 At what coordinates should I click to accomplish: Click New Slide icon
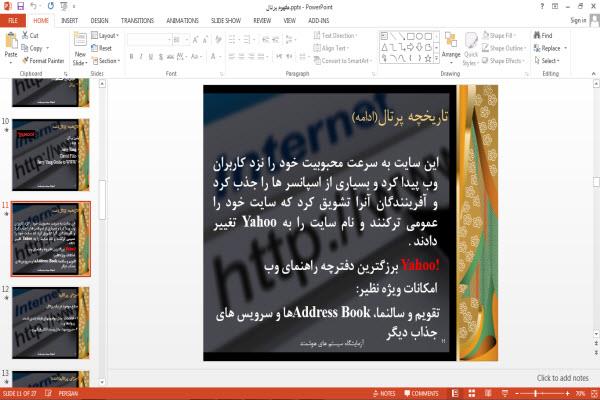pos(80,40)
